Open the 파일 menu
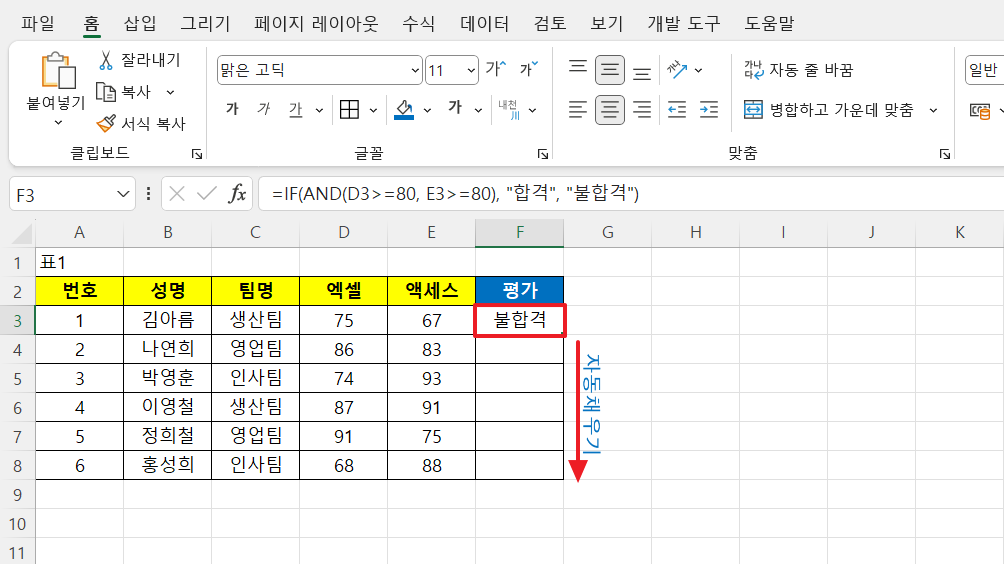Screen dimensions: 1004x564 point(38,24)
